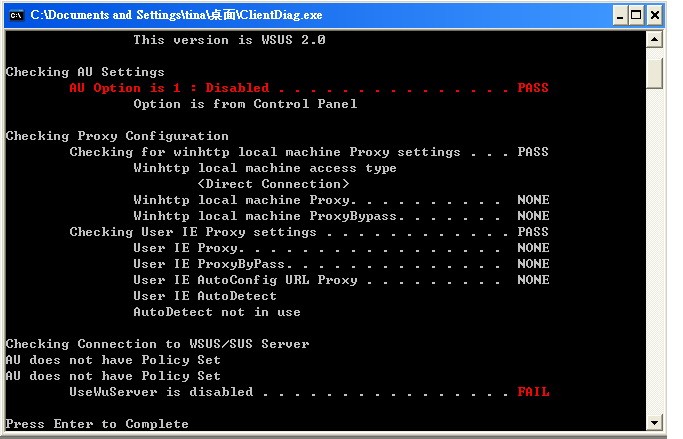Click the "User IE Proxy" label
The width and height of the screenshot is (683, 439).
coord(186,248)
